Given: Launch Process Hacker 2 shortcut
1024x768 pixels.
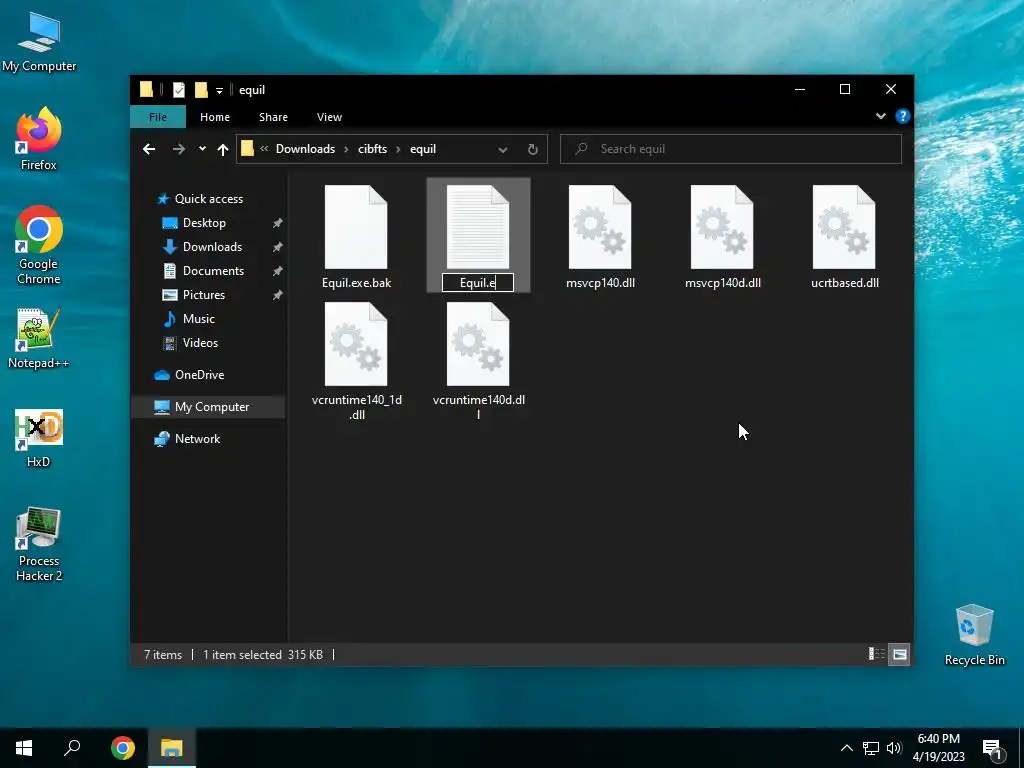Looking at the screenshot, I should point(39,544).
